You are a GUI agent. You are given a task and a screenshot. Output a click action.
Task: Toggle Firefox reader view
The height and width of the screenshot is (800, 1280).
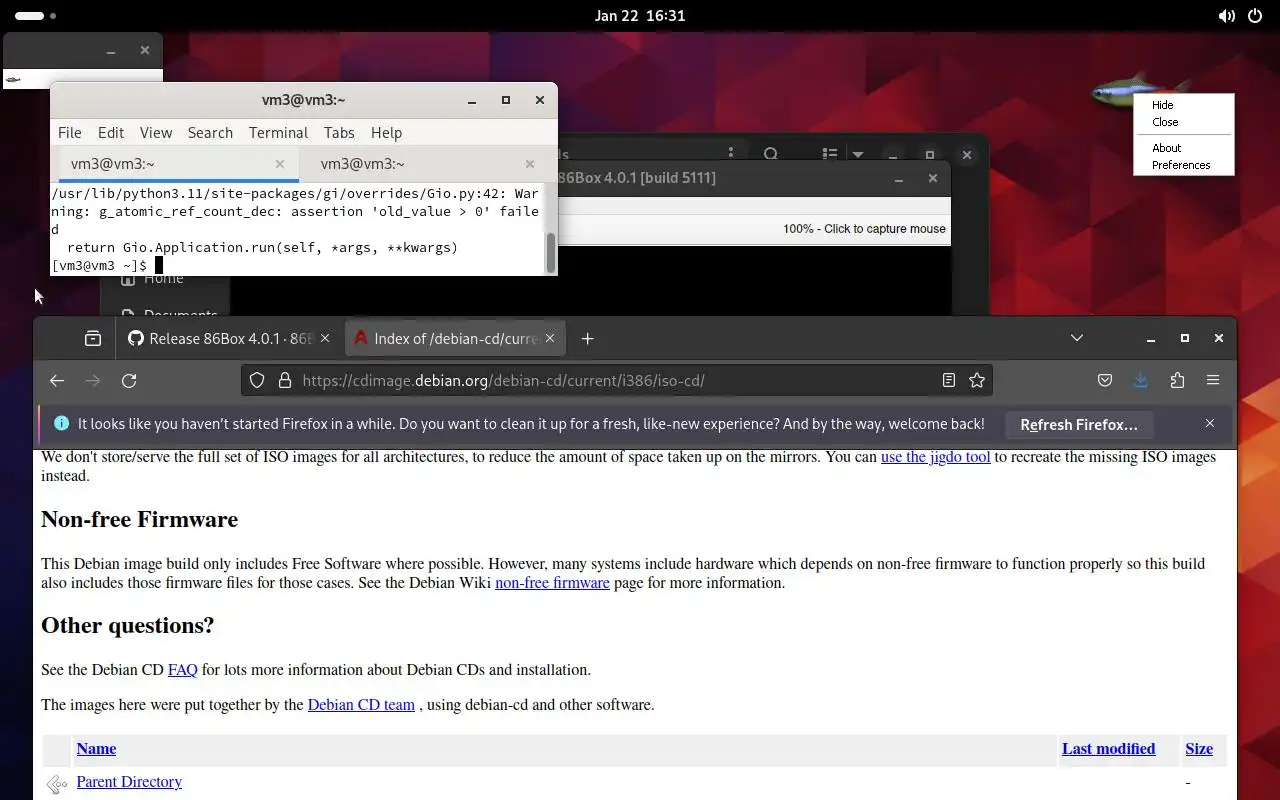tap(949, 380)
